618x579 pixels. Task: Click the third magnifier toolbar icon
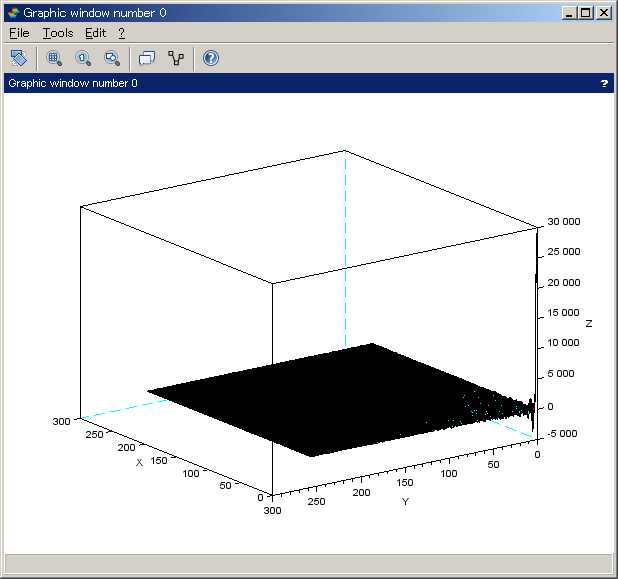click(112, 58)
